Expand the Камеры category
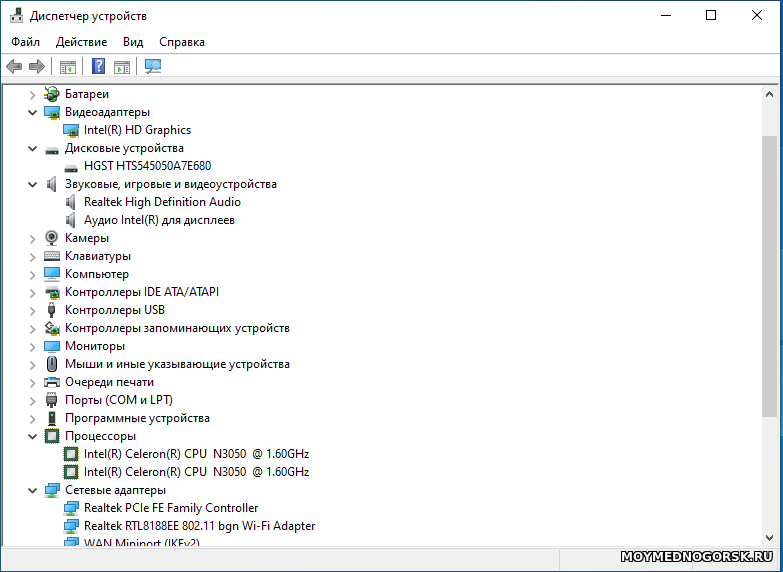Screen dimensions: 783x572 (x=32, y=238)
